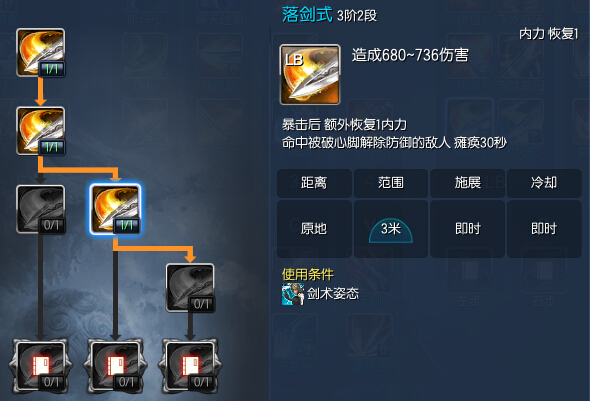590x401 pixels.
Task: Click the 剑术姿态 stance icon
Action: 293,294
